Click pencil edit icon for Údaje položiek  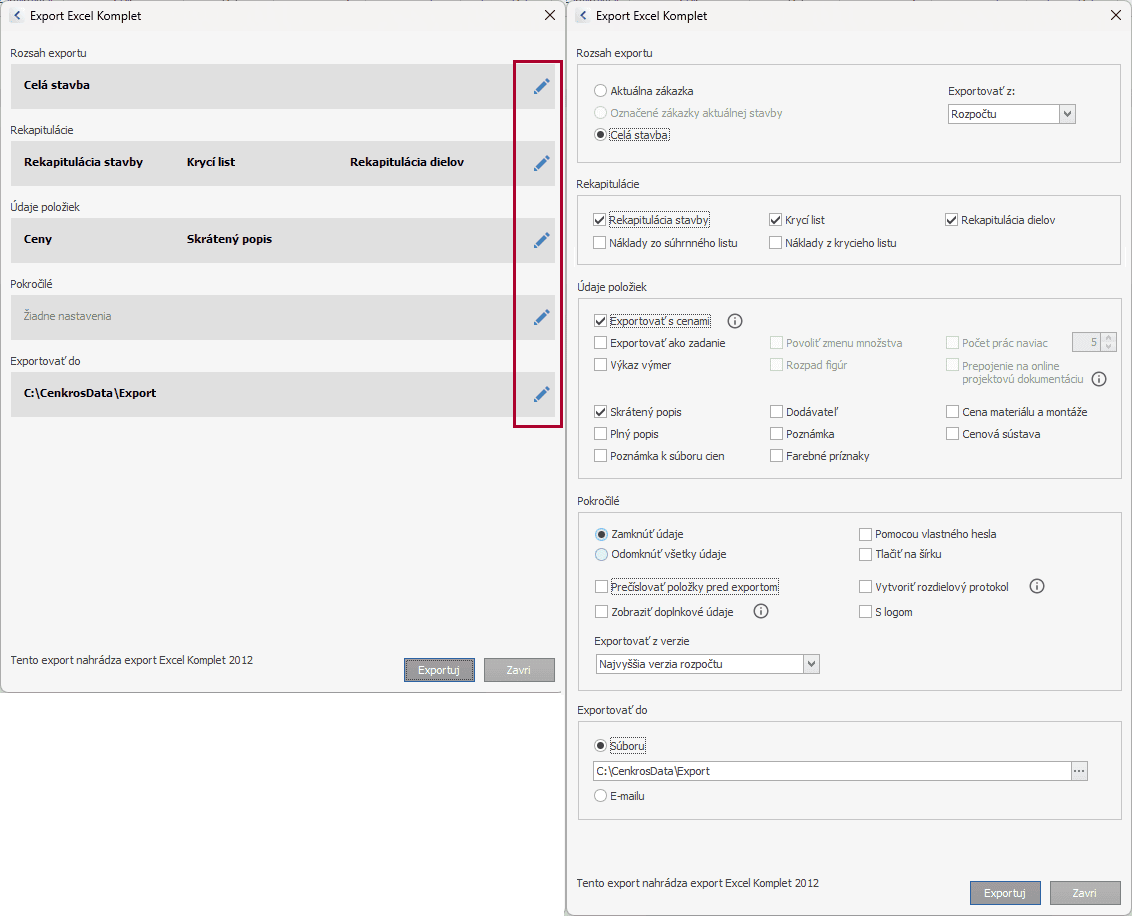click(541, 240)
